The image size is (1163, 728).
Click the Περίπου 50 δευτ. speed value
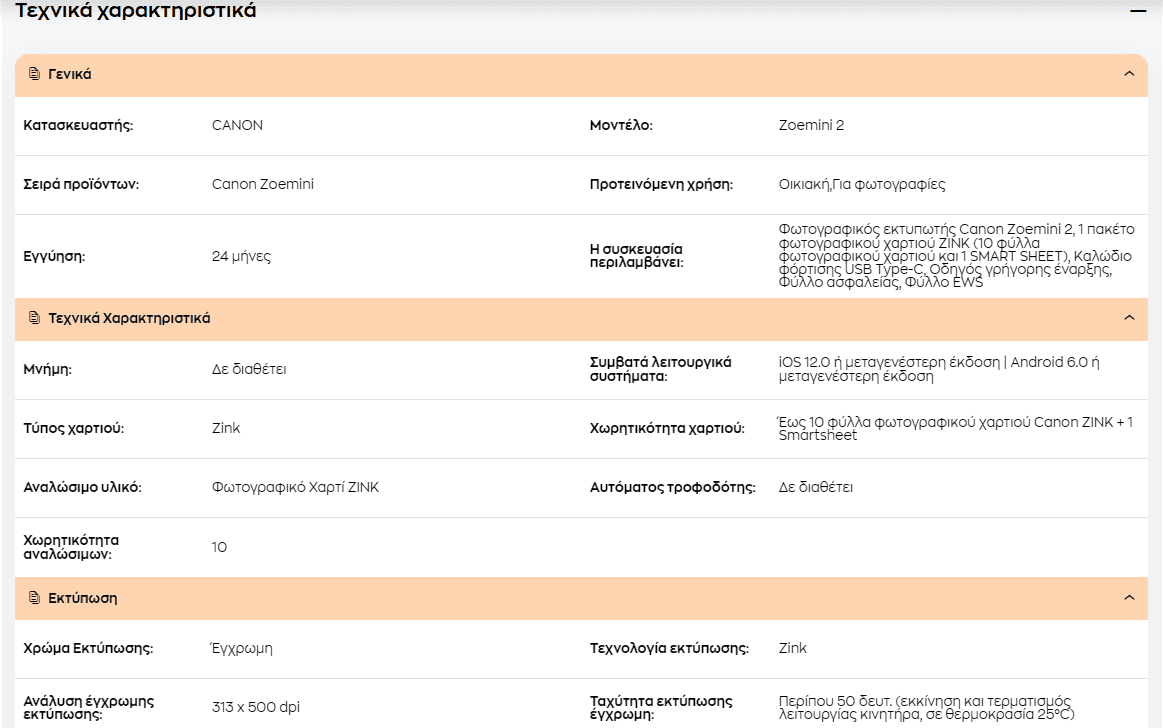coord(926,707)
